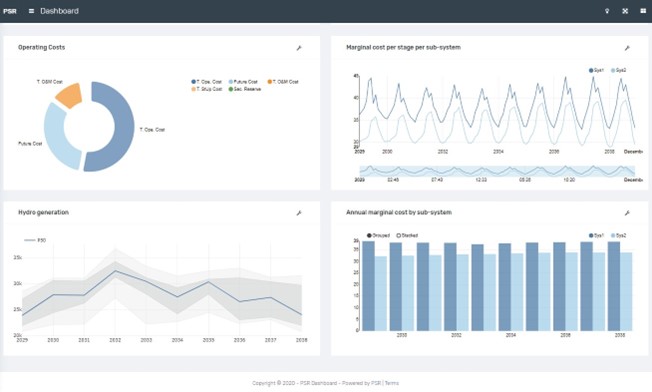This screenshot has width=652, height=392.
Task: Toggle Future Cost legend entry
Action: coord(243,82)
